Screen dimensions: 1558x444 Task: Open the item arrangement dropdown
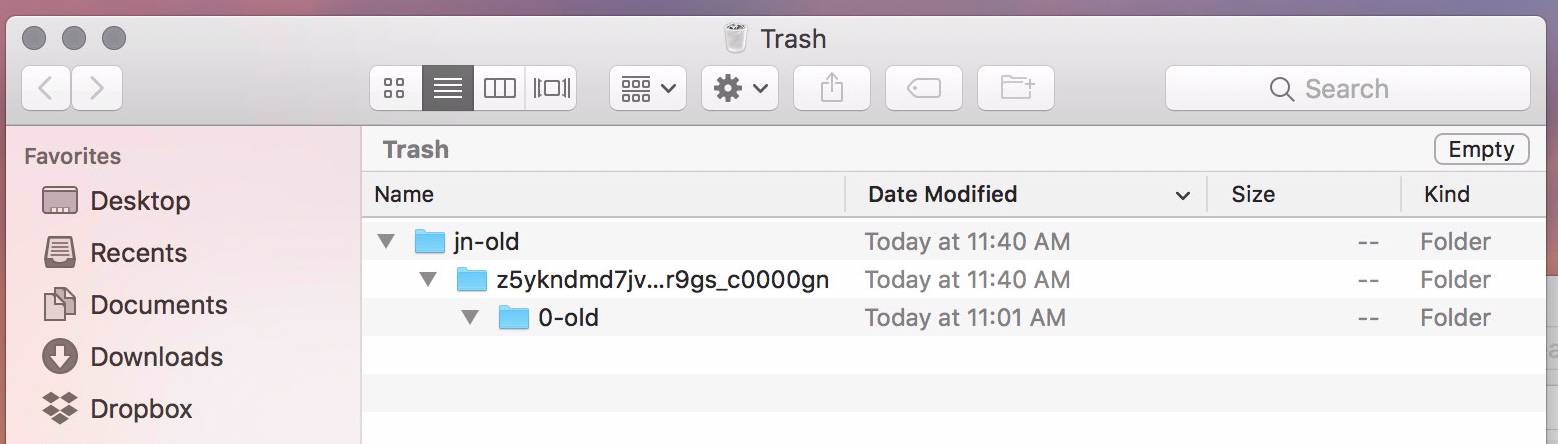(x=647, y=88)
